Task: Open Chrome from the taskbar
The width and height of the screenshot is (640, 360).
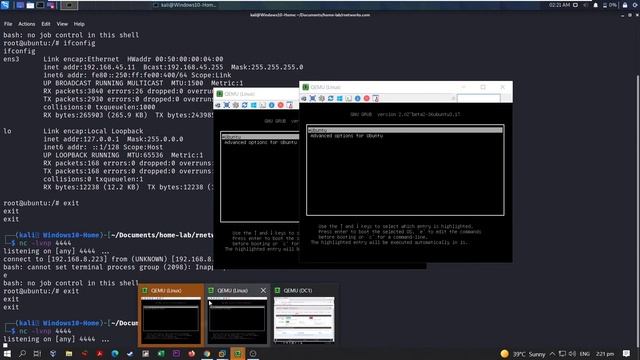Action: point(207,353)
